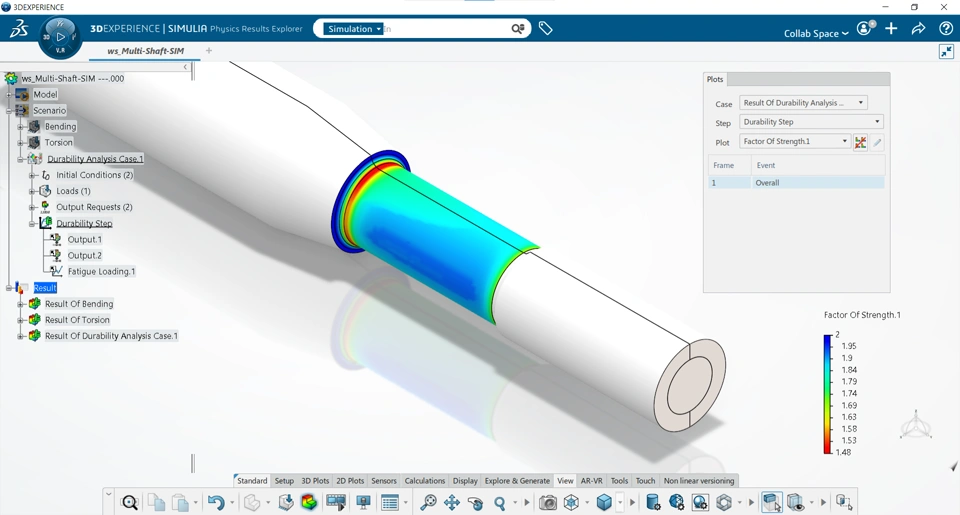Click the plus add icon in header
Viewport: 960px width, 515px height.
[x=891, y=28]
